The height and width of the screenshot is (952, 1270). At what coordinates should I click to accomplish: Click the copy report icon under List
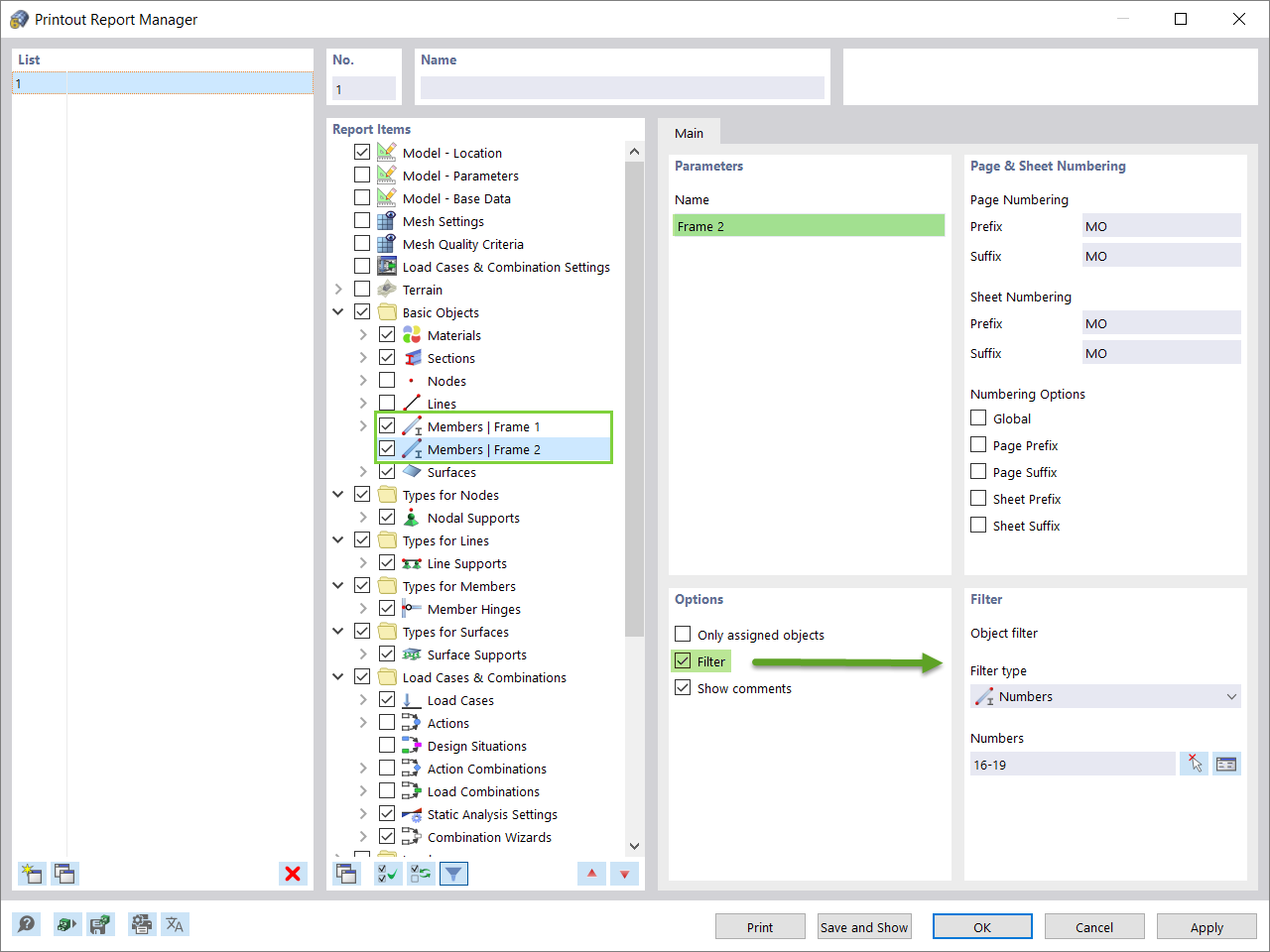click(65, 874)
